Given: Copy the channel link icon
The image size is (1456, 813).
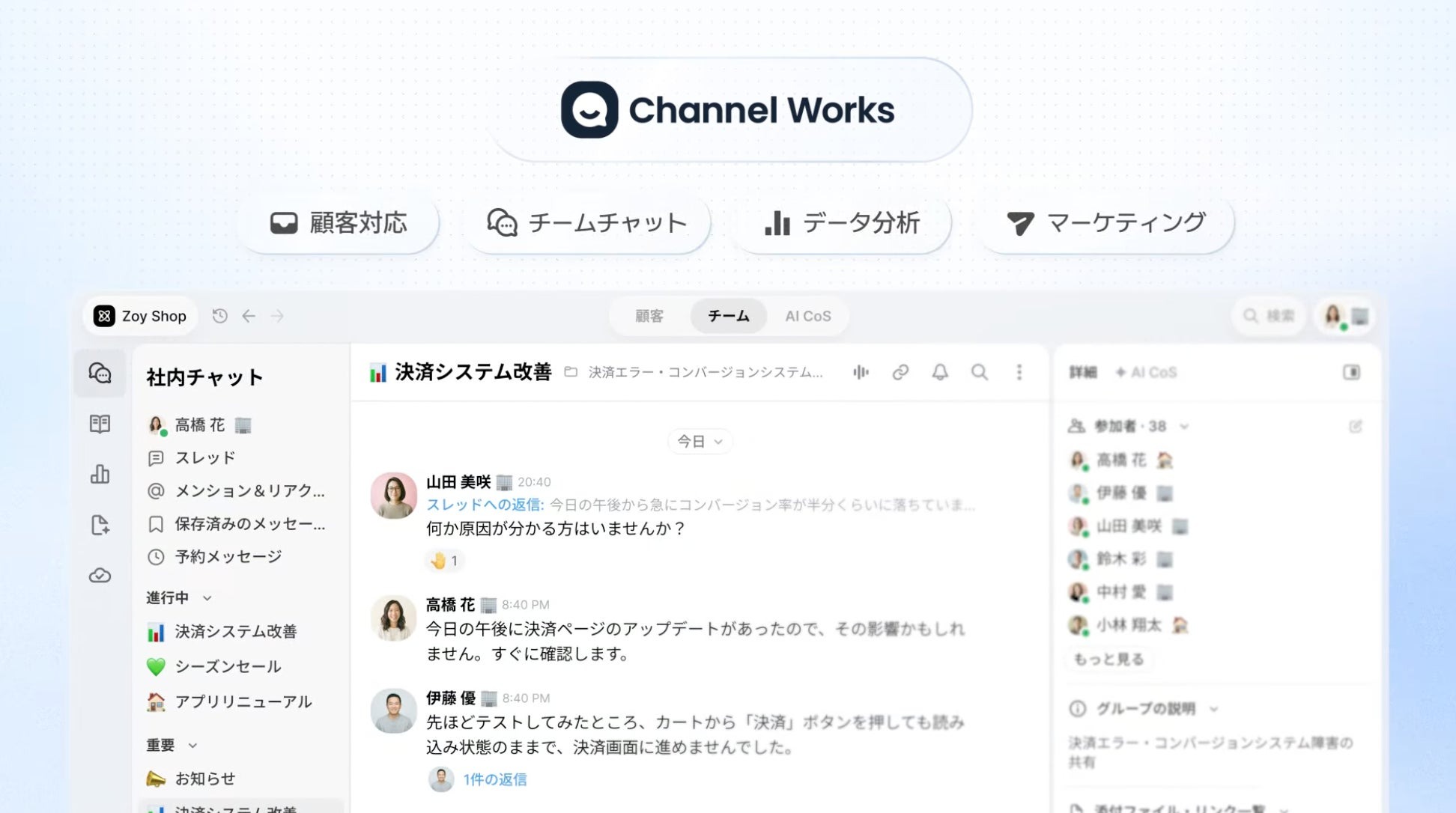Looking at the screenshot, I should point(900,372).
